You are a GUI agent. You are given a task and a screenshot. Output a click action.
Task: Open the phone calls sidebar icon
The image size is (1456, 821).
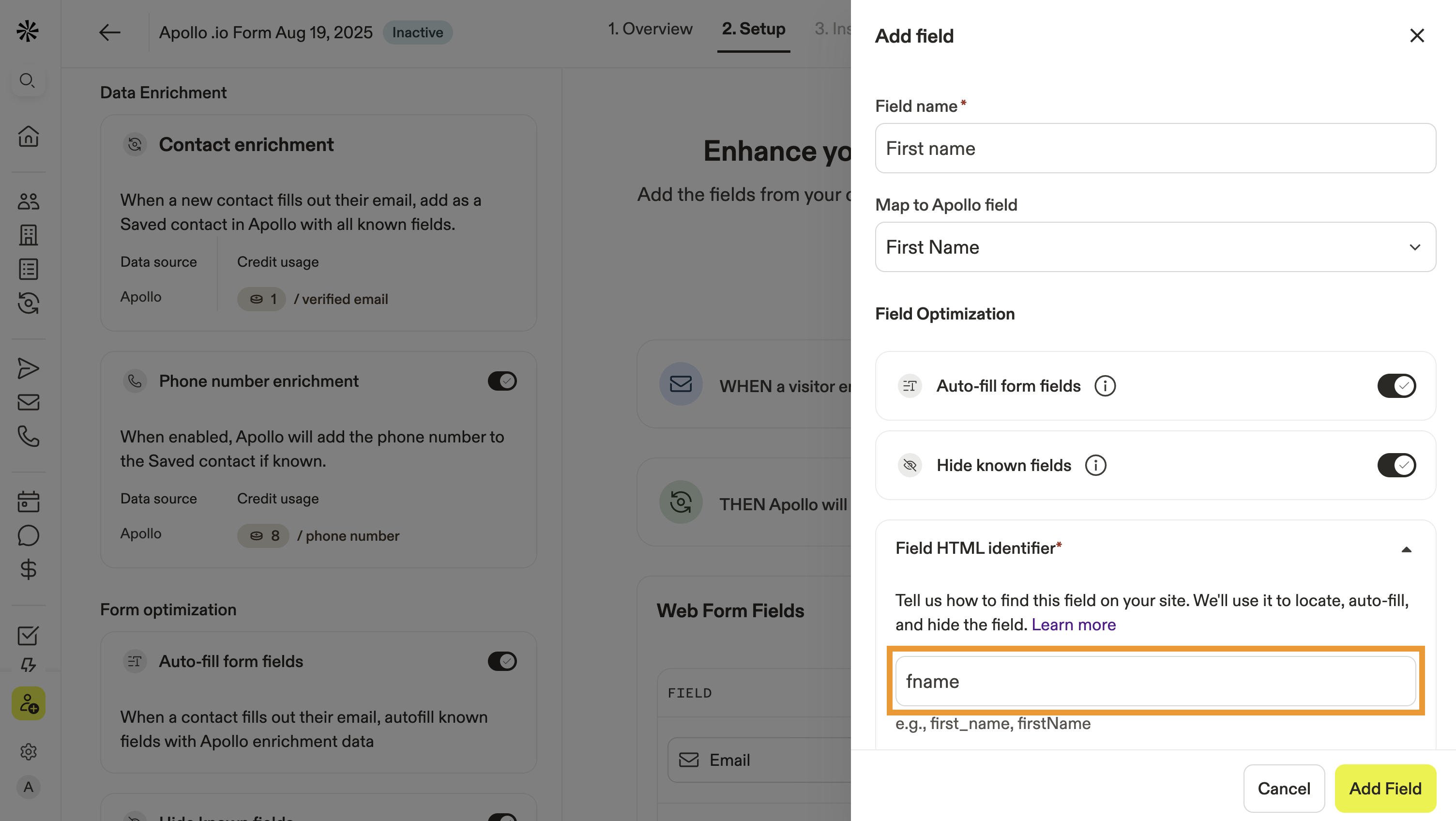coord(28,436)
